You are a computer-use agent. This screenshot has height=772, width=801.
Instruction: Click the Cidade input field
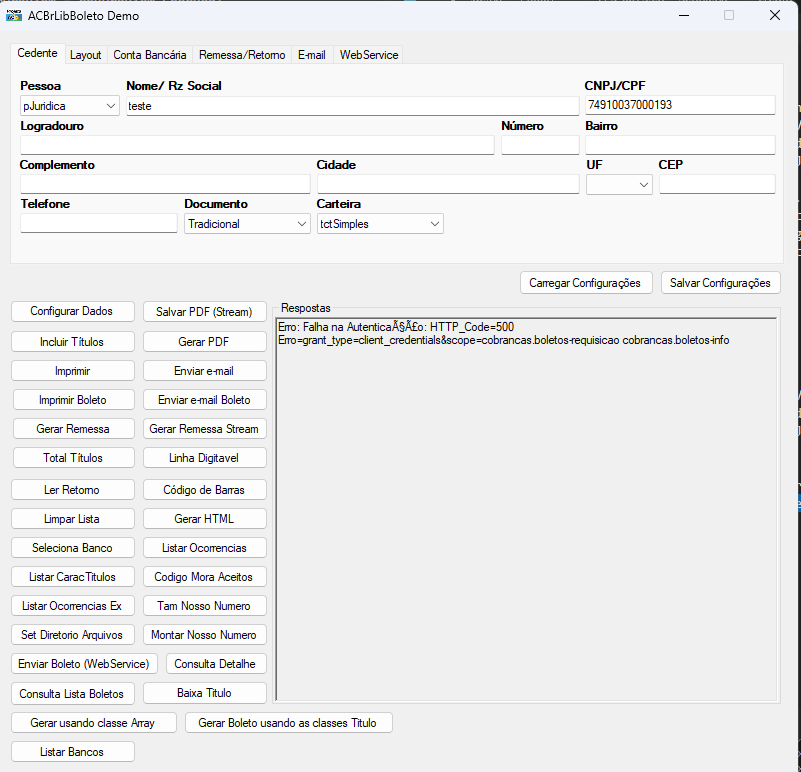point(448,184)
